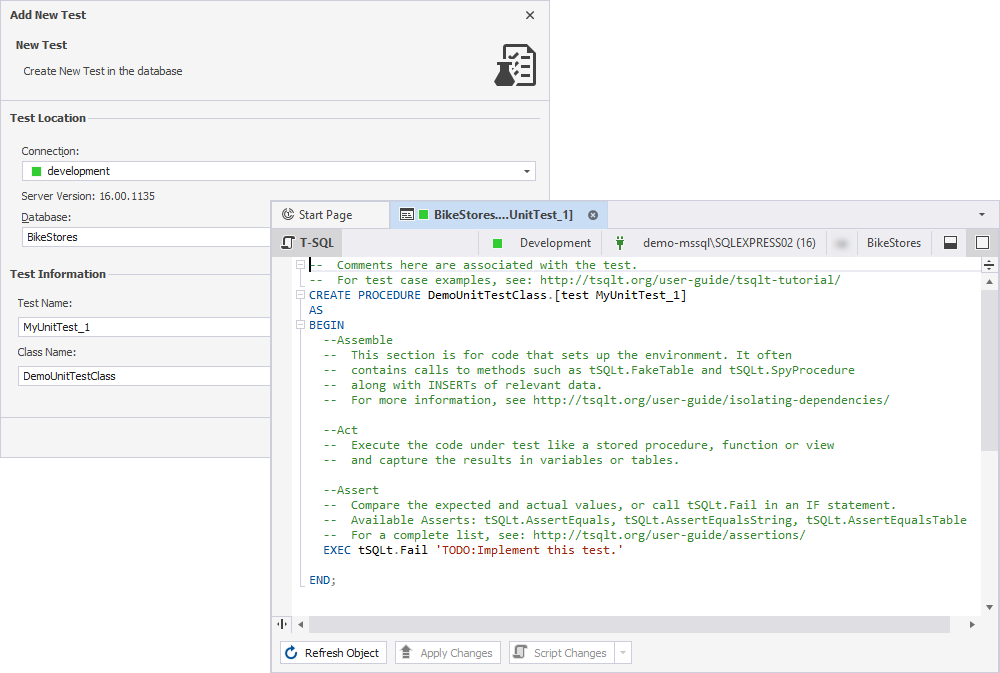Click the server plug icon beside demo-mssql\SQLEXPRESS02
This screenshot has height=673, width=1000.
click(x=620, y=242)
